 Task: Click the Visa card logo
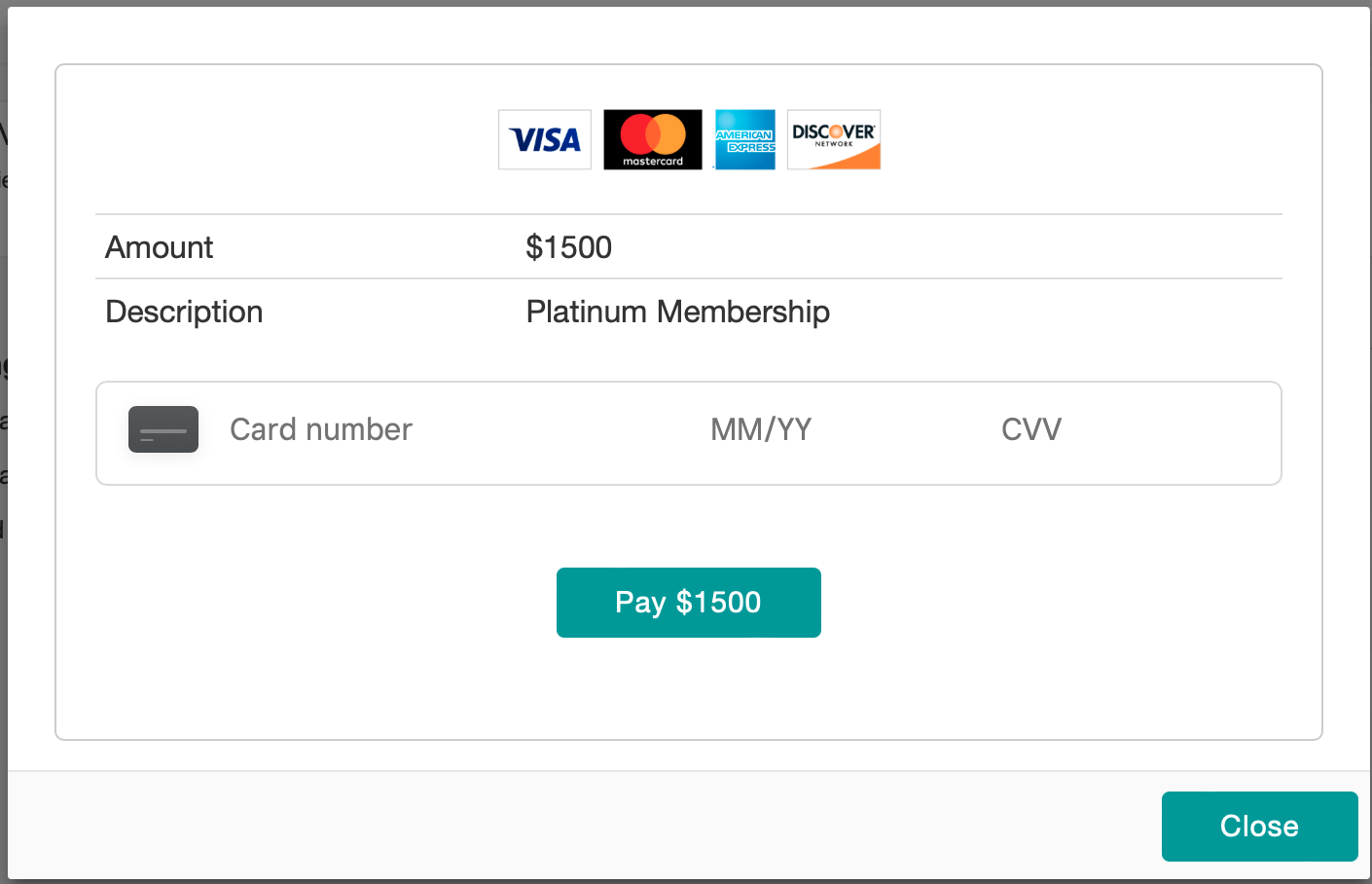[545, 139]
